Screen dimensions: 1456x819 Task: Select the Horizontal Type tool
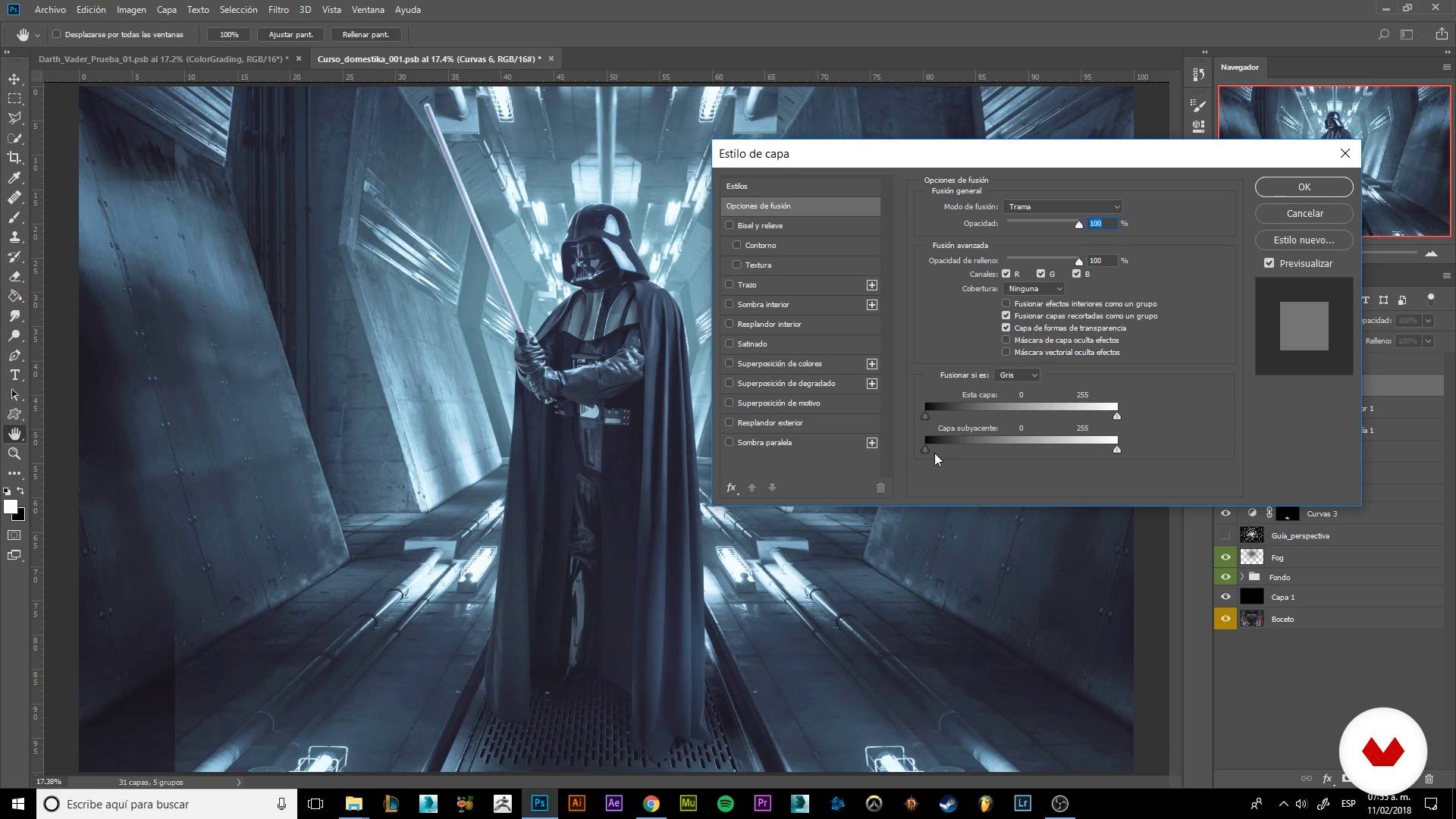point(14,375)
